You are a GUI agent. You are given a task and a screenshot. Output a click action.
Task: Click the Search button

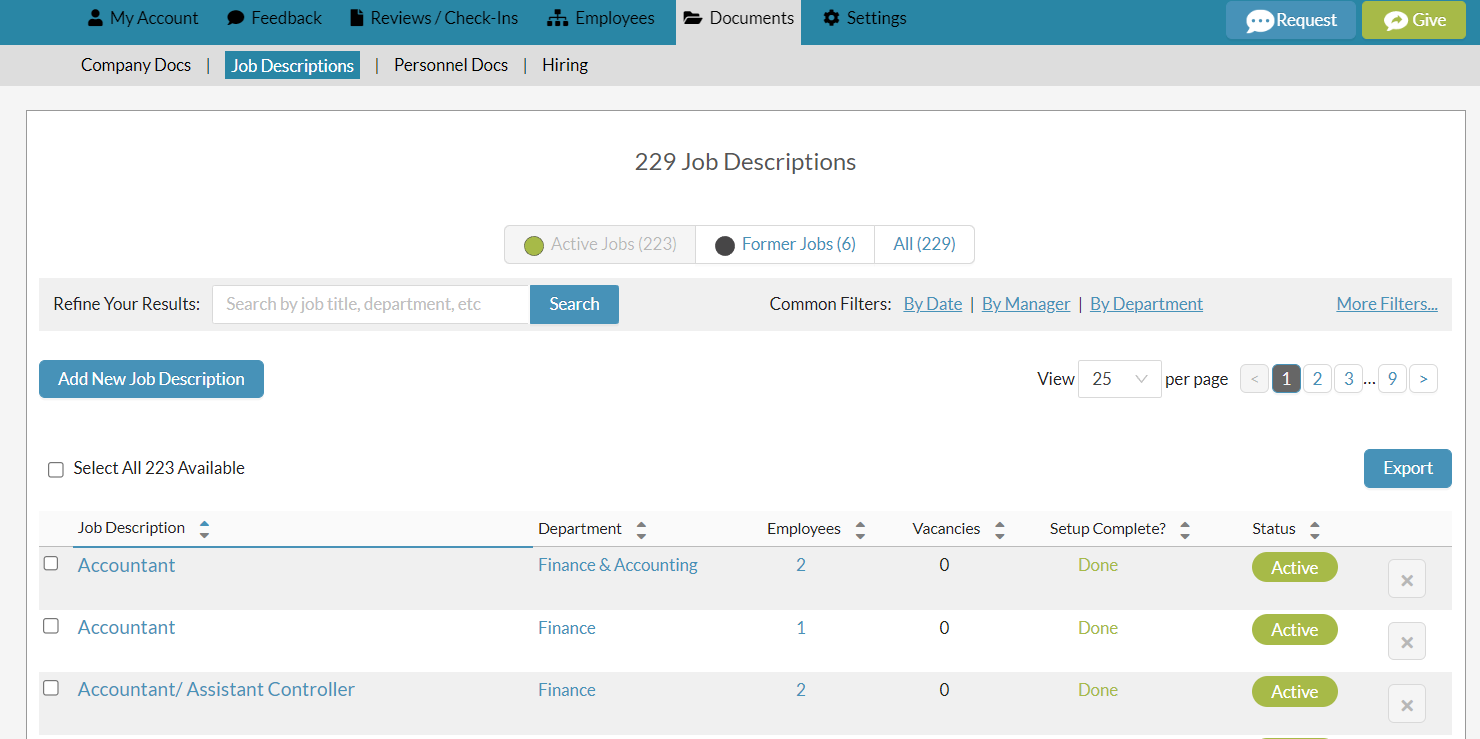(x=574, y=304)
